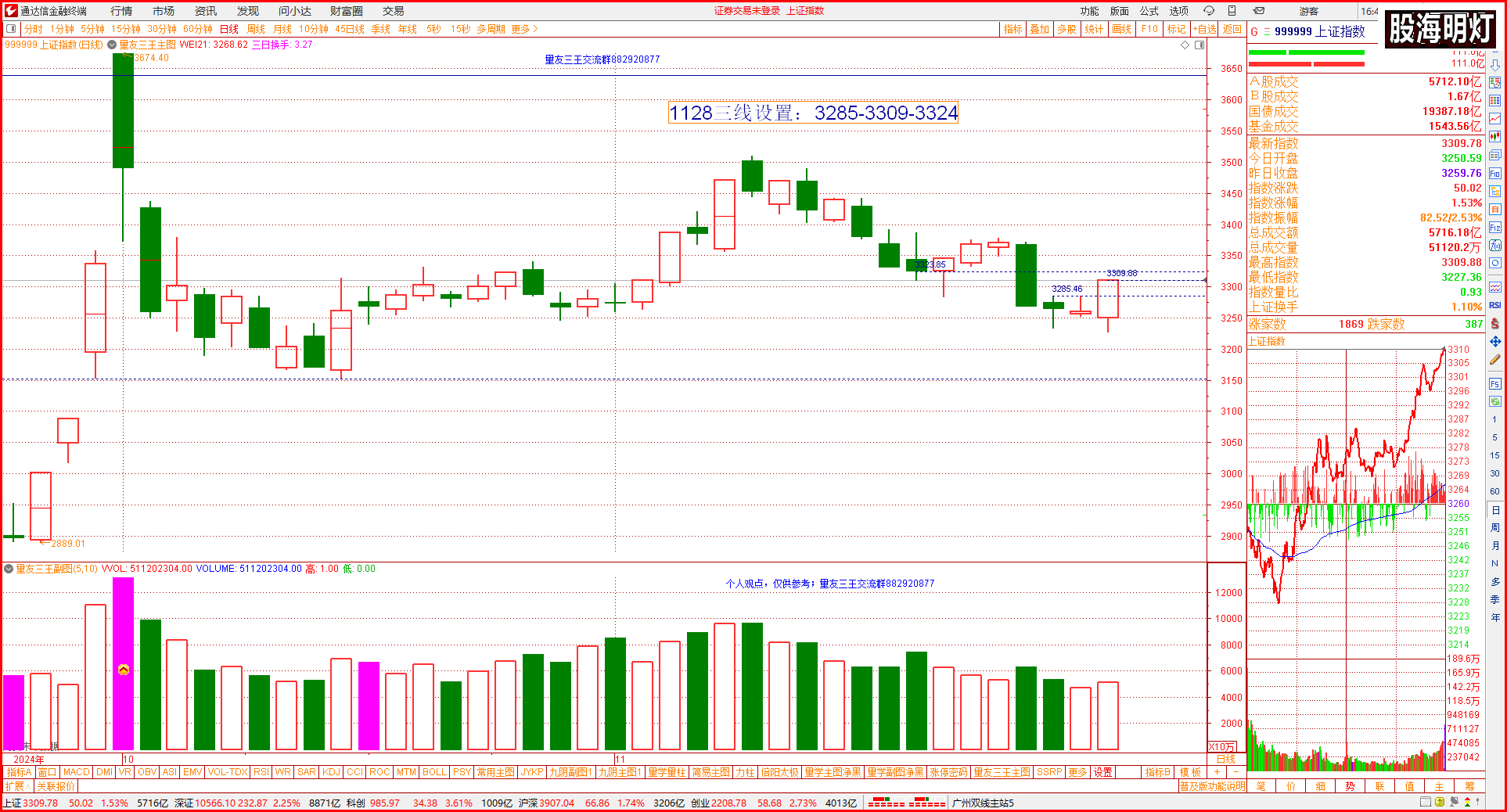Click the square panel icon at chart top-right
1507x812 pixels.
tap(1199, 45)
